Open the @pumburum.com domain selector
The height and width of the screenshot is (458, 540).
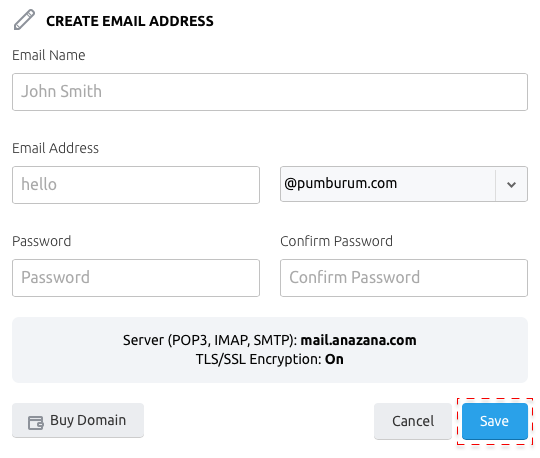click(x=404, y=184)
